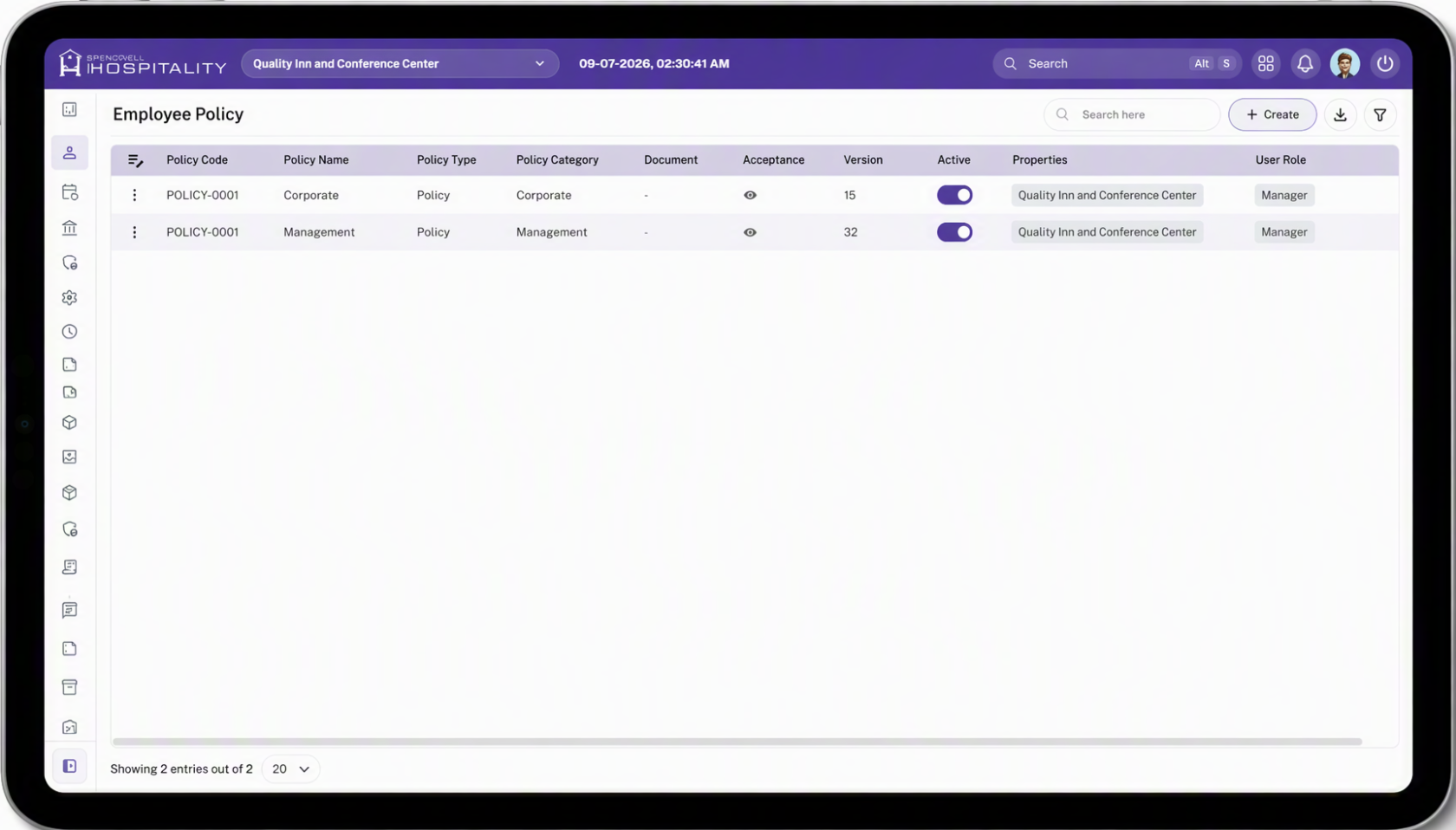The height and width of the screenshot is (830, 1456).
Task: Sort by Policy Name column header
Action: [315, 159]
